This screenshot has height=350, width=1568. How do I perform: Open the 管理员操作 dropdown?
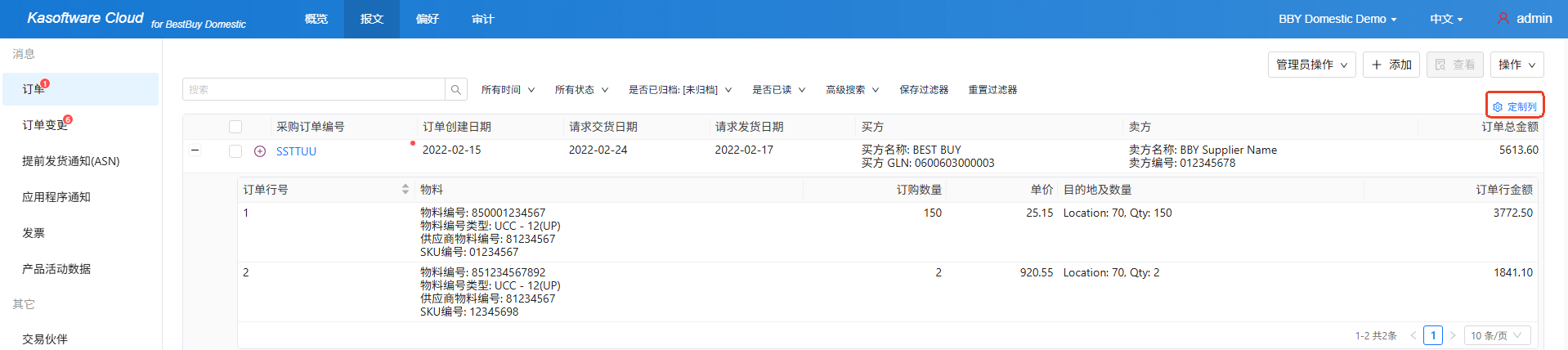1311,65
